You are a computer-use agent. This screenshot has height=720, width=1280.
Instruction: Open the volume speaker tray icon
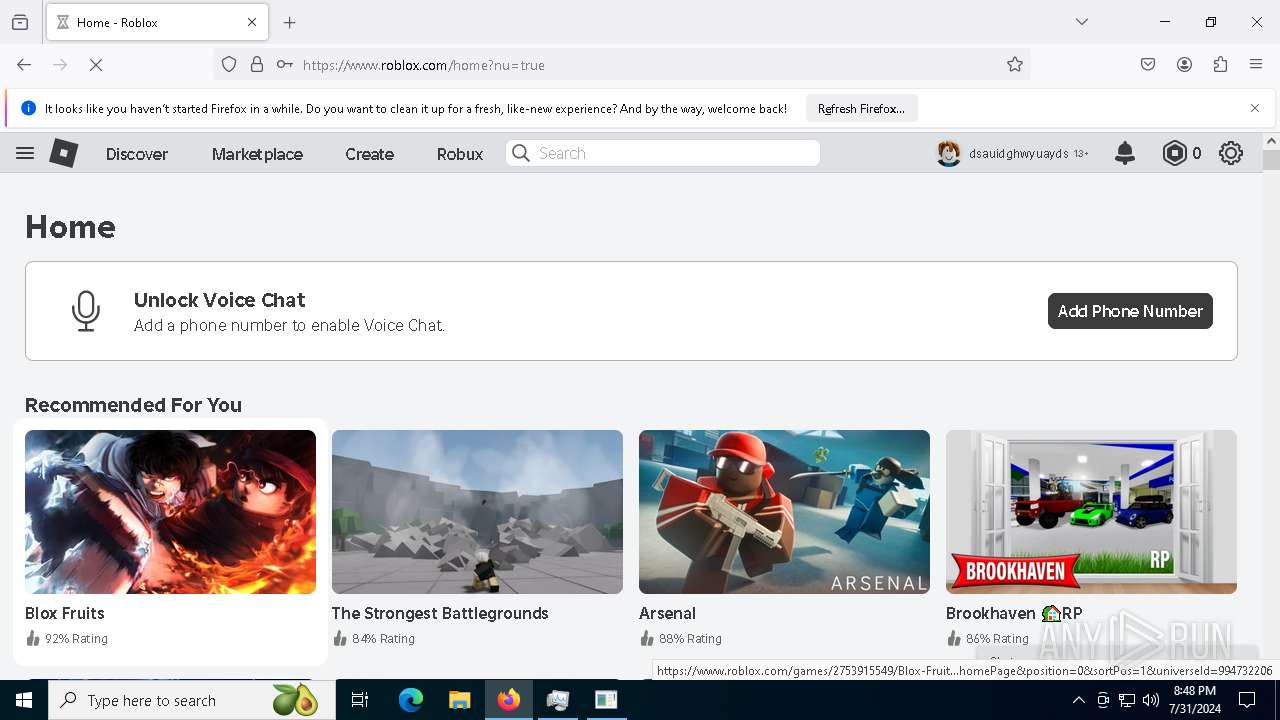tap(1151, 700)
